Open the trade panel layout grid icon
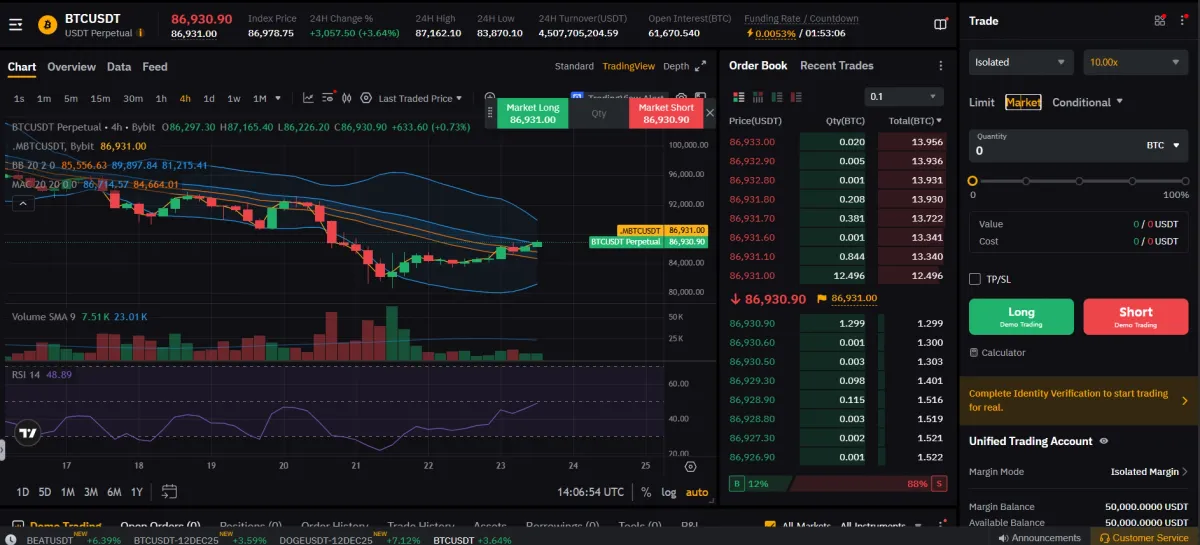This screenshot has width=1200, height=545. tap(1160, 20)
